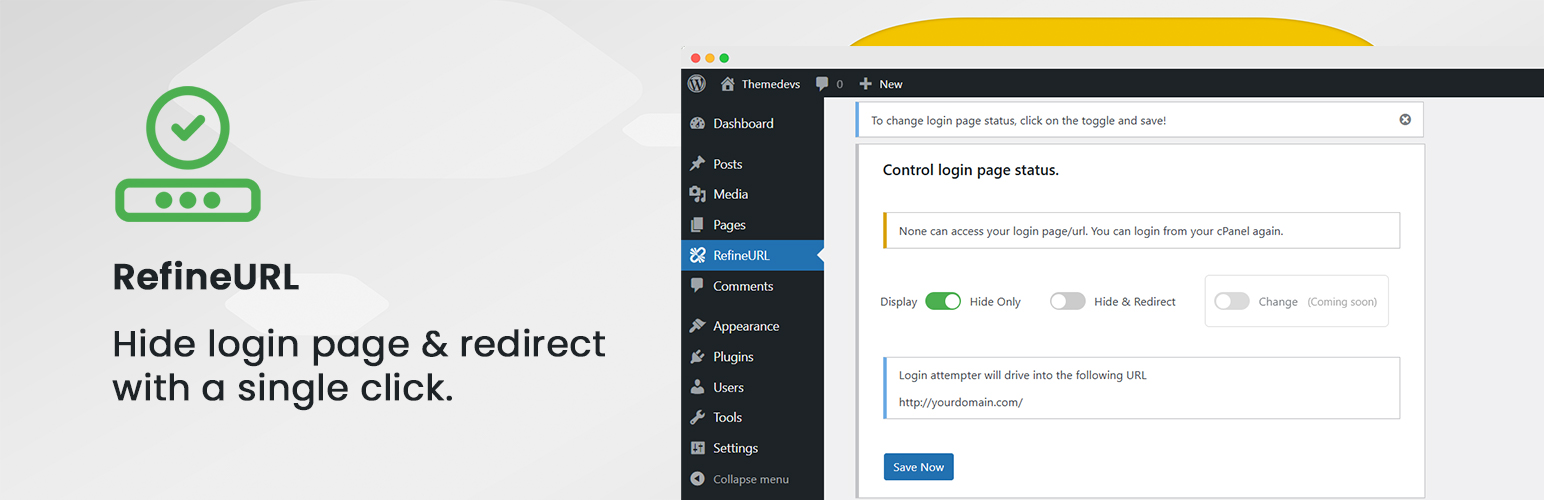The height and width of the screenshot is (500, 1544).
Task: Click the Users person icon
Action: coord(698,387)
